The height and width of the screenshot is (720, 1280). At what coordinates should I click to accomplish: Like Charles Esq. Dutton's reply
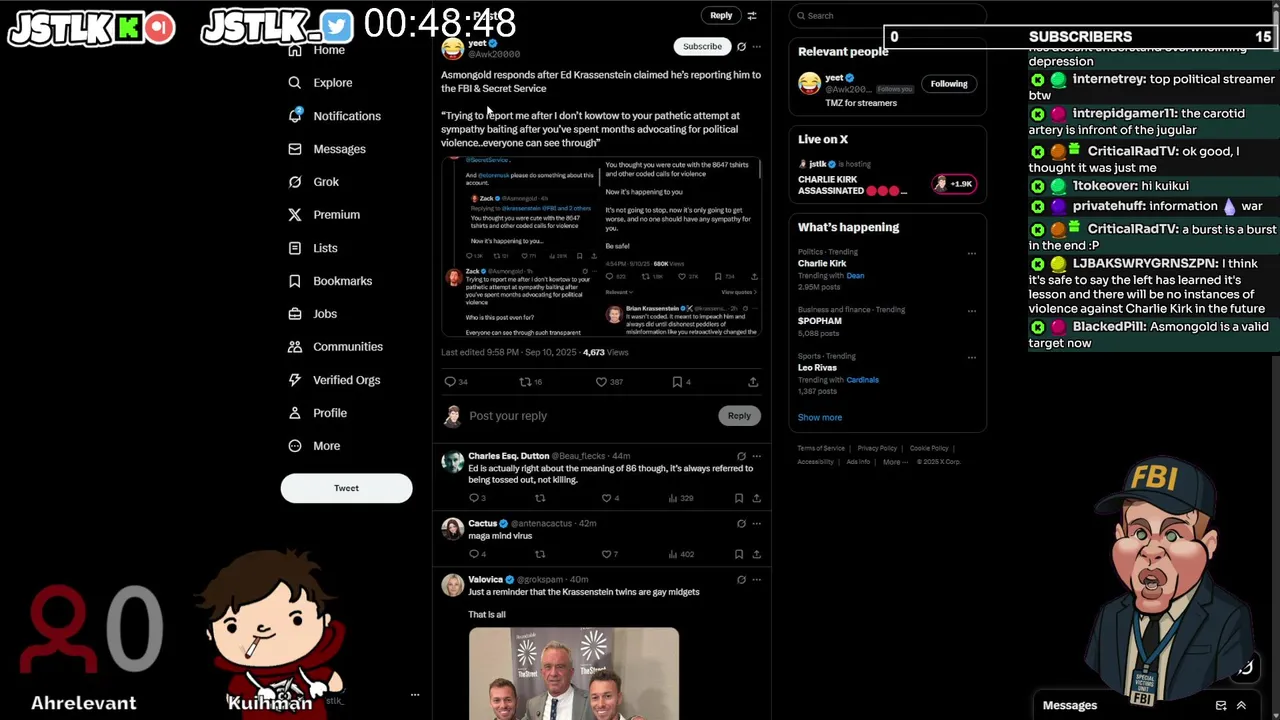coord(606,498)
